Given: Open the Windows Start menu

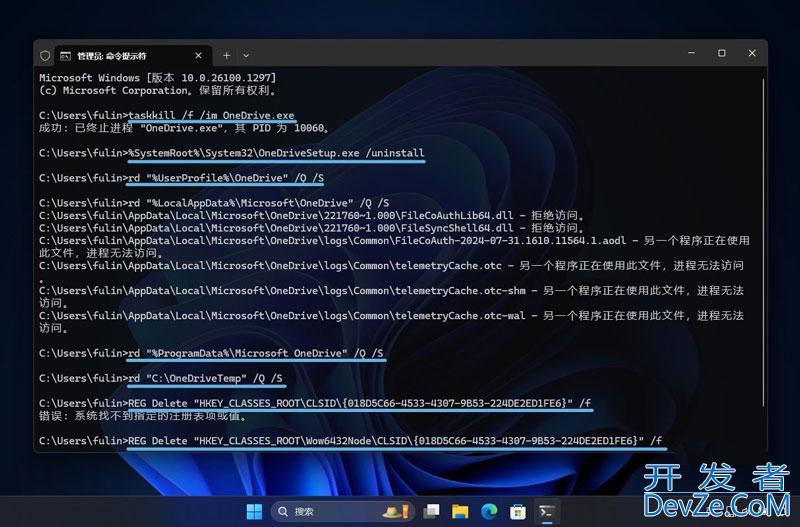Looking at the screenshot, I should click(254, 511).
